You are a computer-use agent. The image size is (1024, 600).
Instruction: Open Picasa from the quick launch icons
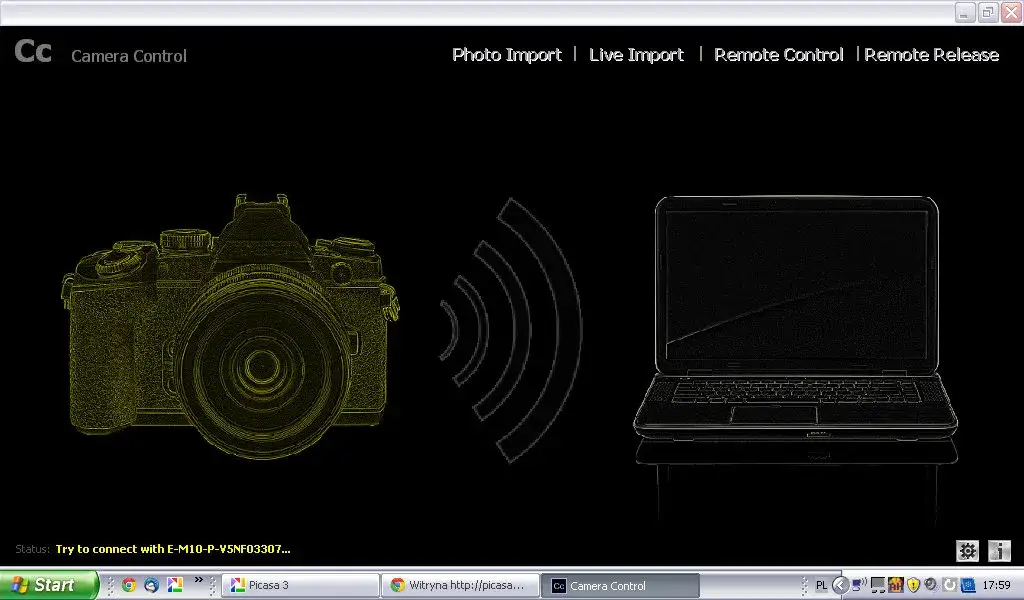[174, 585]
